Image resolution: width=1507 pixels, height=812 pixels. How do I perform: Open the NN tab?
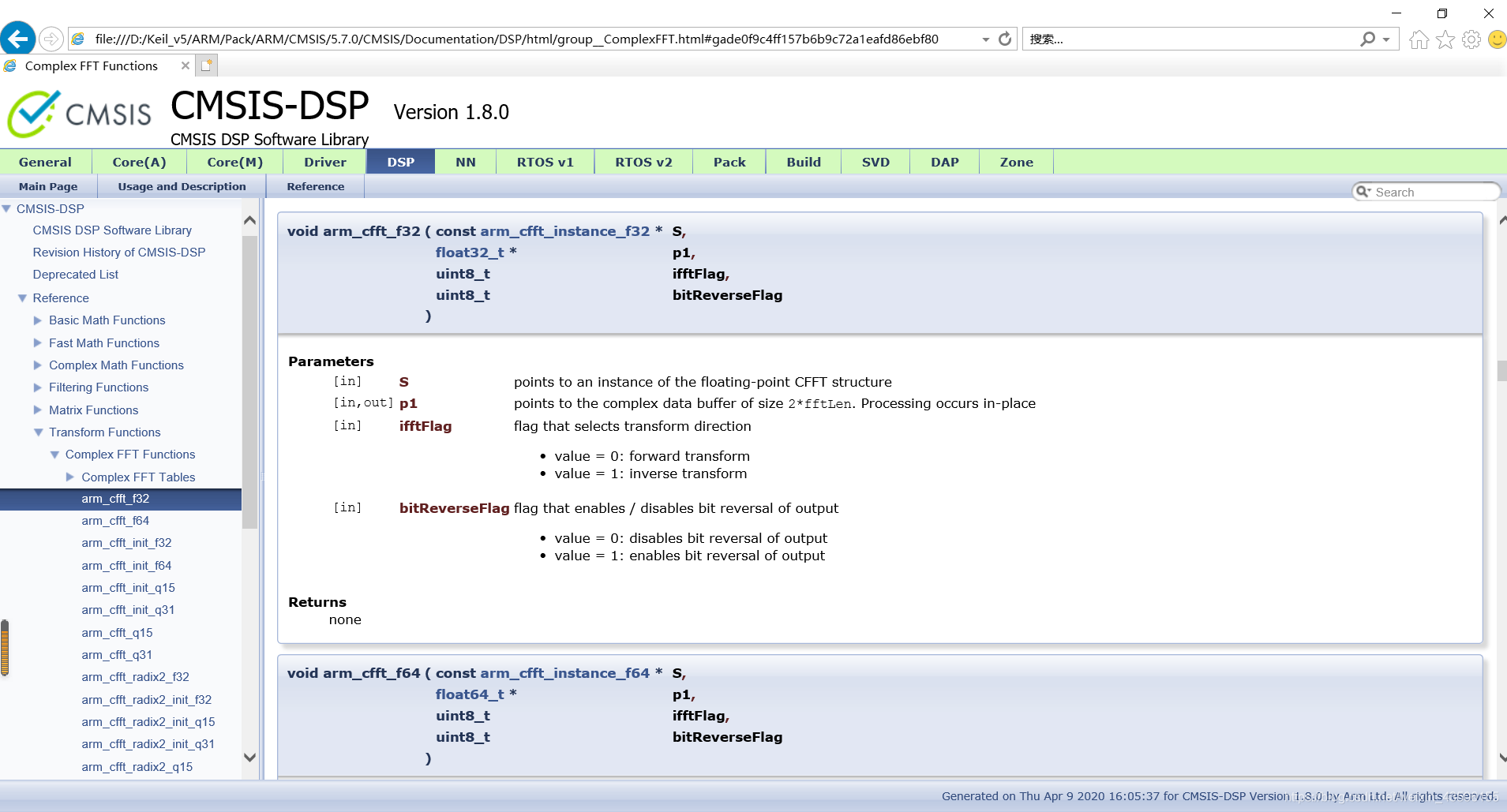[x=466, y=162]
